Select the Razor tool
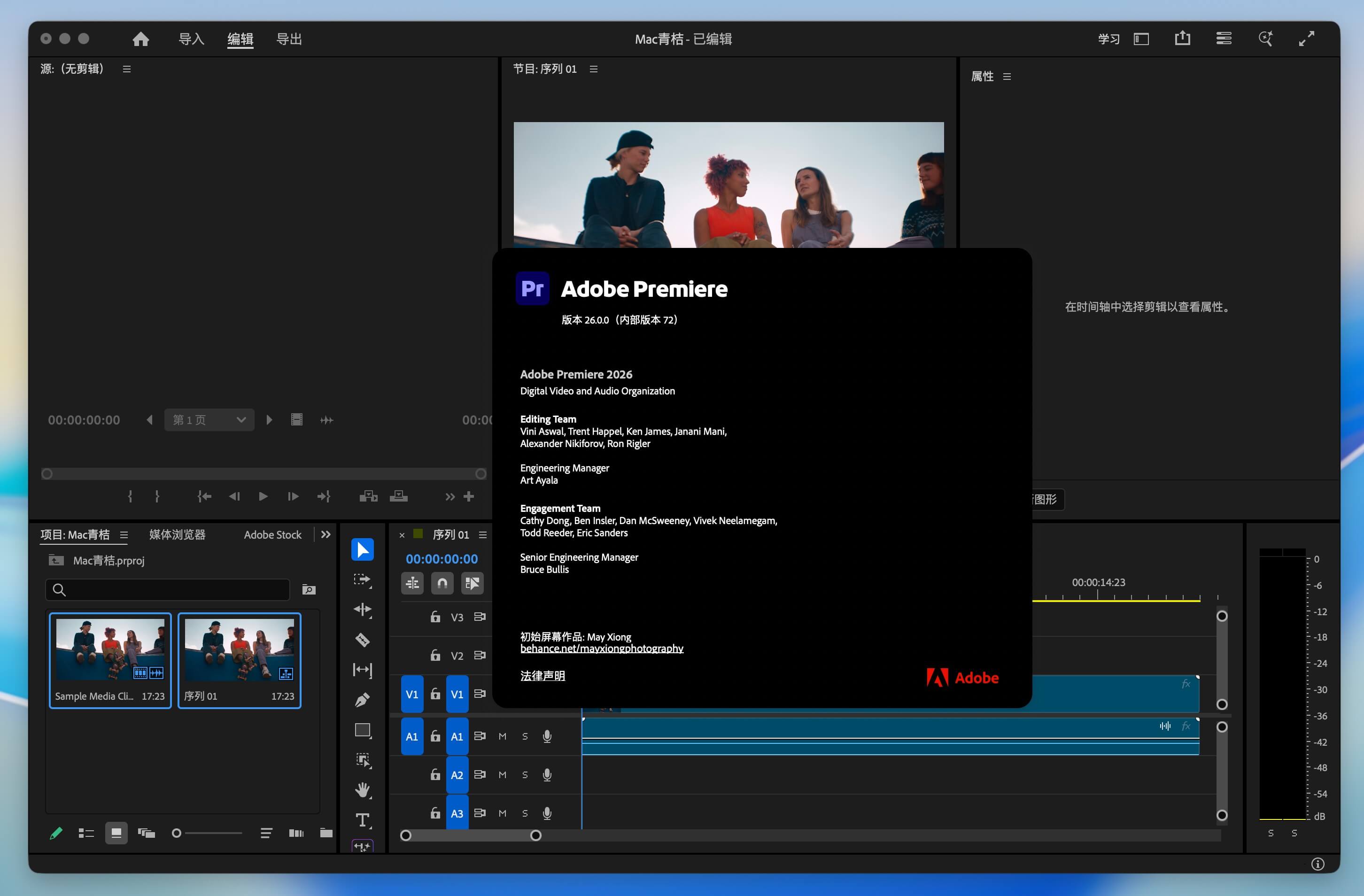 tap(362, 639)
